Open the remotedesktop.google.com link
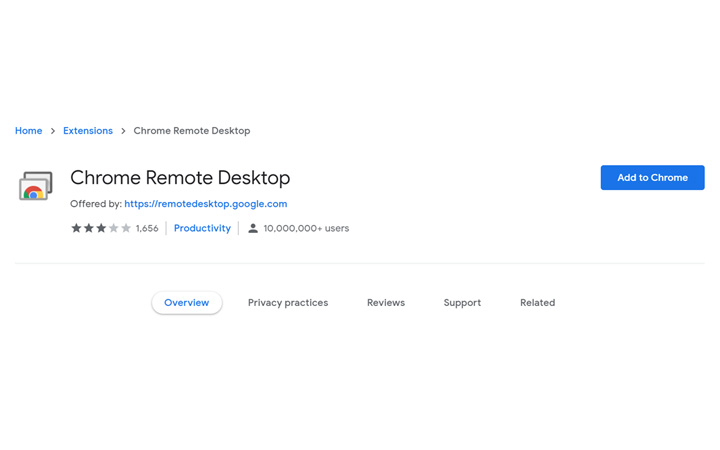The height and width of the screenshot is (450, 720). 206,204
